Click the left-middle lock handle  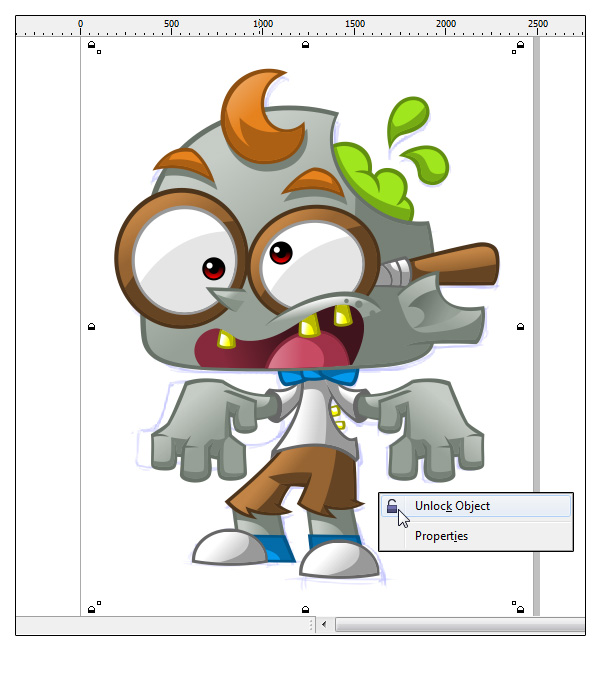click(x=92, y=327)
